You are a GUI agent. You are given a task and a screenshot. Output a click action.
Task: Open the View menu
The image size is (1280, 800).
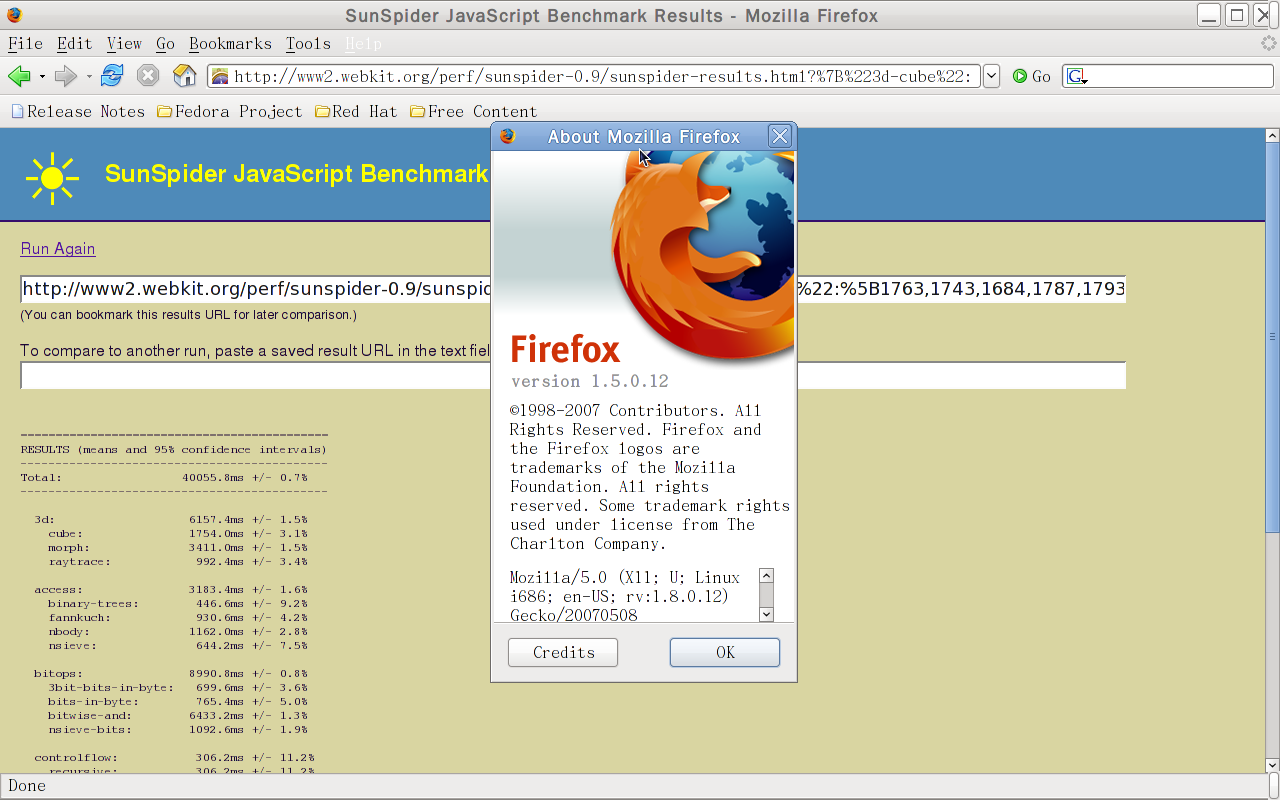(x=124, y=44)
